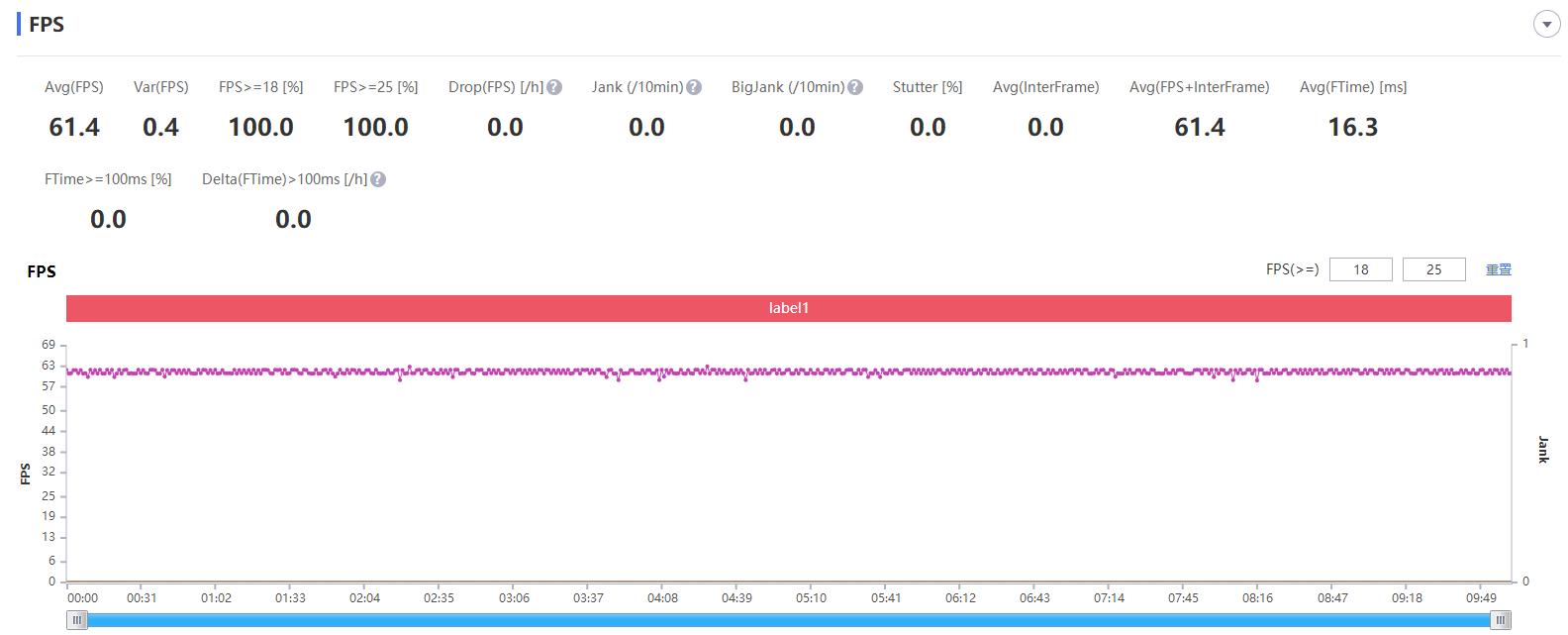
Task: Click the Var(FPS) value 0.4
Action: coord(160,127)
